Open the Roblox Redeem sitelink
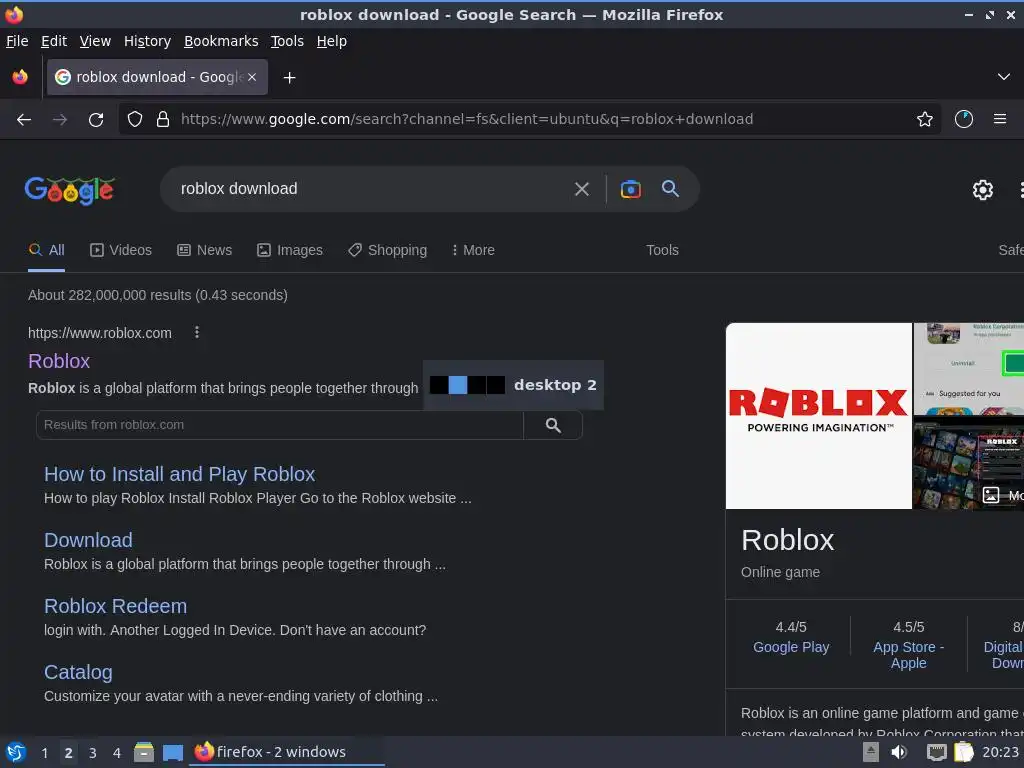1024x768 pixels. click(116, 606)
